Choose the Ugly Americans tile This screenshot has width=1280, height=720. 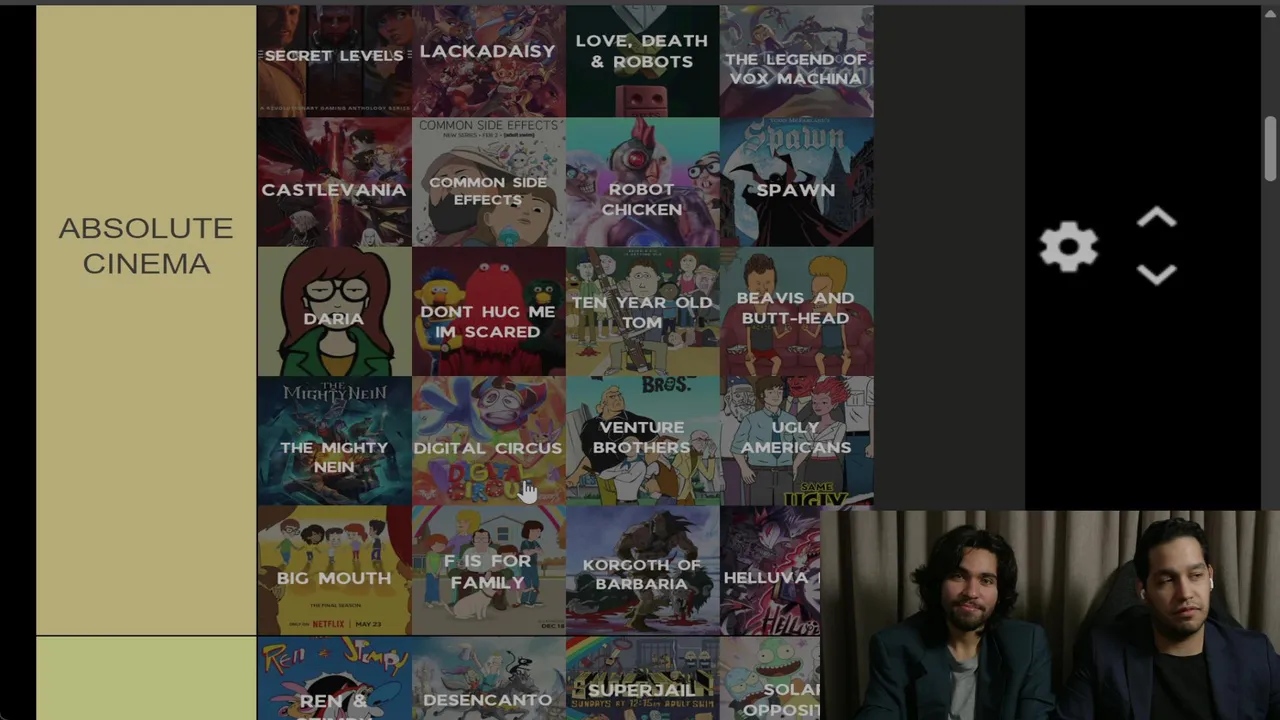tap(796, 440)
